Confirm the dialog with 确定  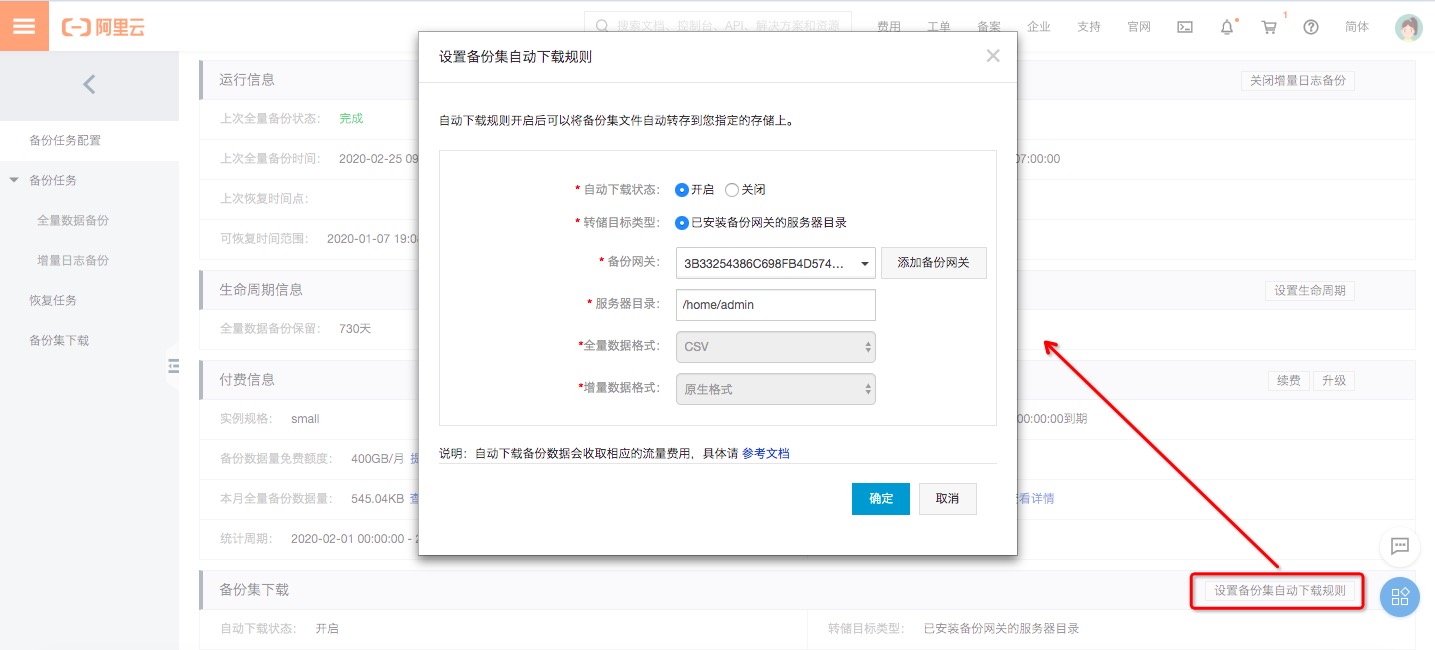(x=881, y=499)
